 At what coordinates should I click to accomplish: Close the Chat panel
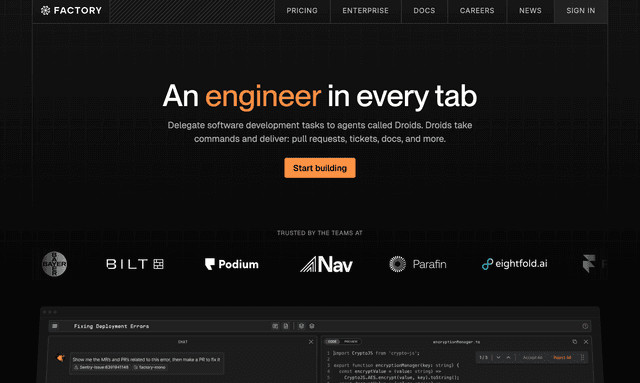point(311,342)
